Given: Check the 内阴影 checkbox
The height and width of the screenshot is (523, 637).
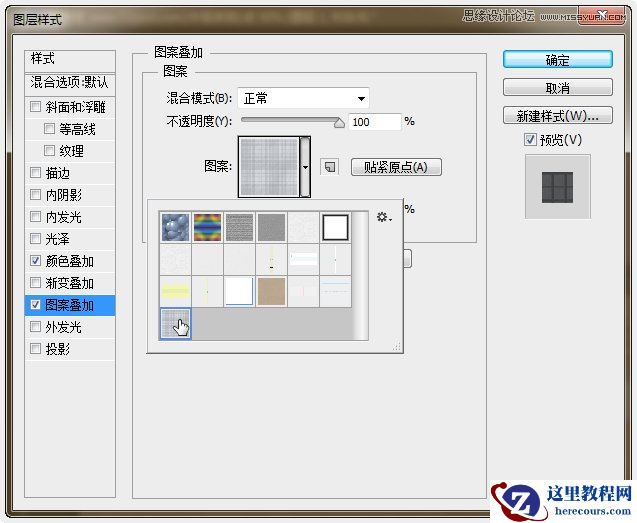Looking at the screenshot, I should 36,195.
